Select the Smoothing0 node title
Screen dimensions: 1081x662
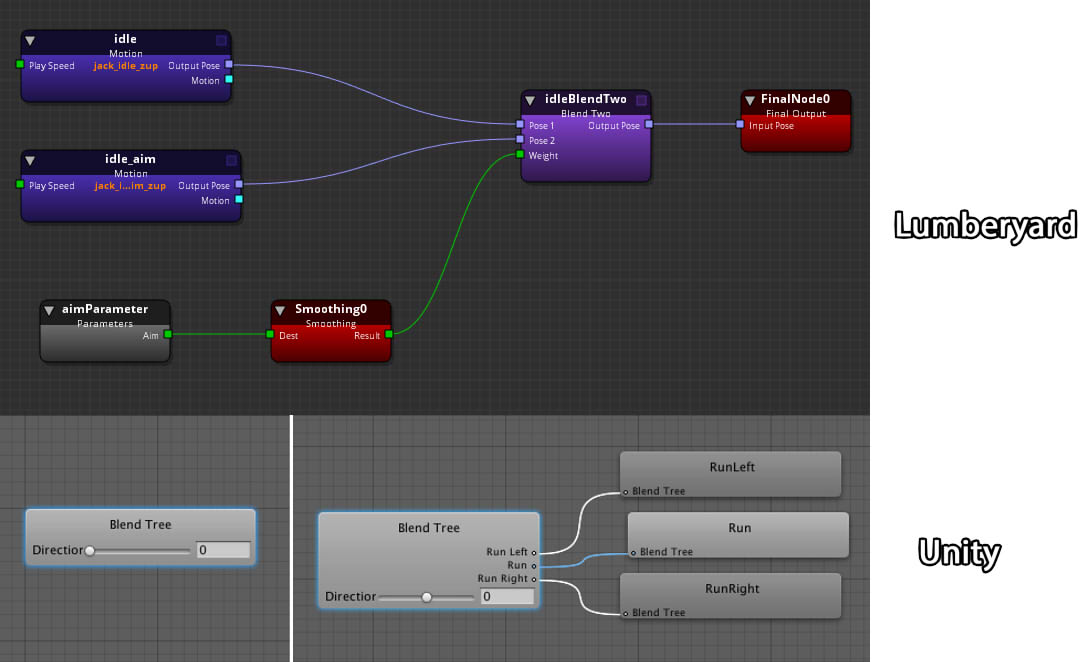(331, 309)
